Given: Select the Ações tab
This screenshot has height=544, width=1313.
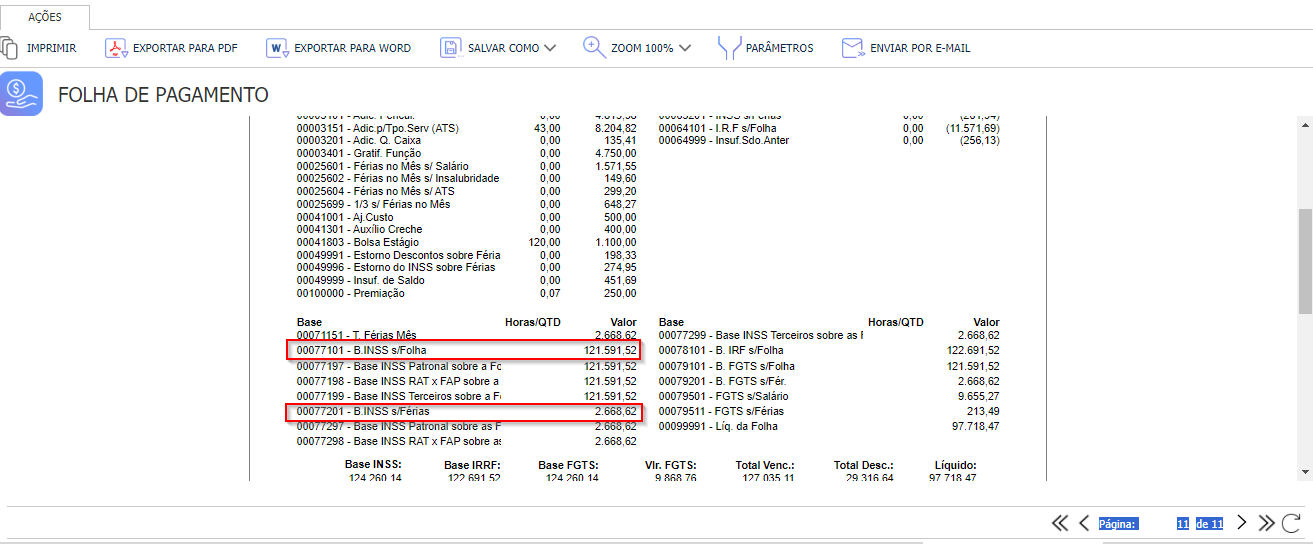Looking at the screenshot, I should [x=44, y=17].
